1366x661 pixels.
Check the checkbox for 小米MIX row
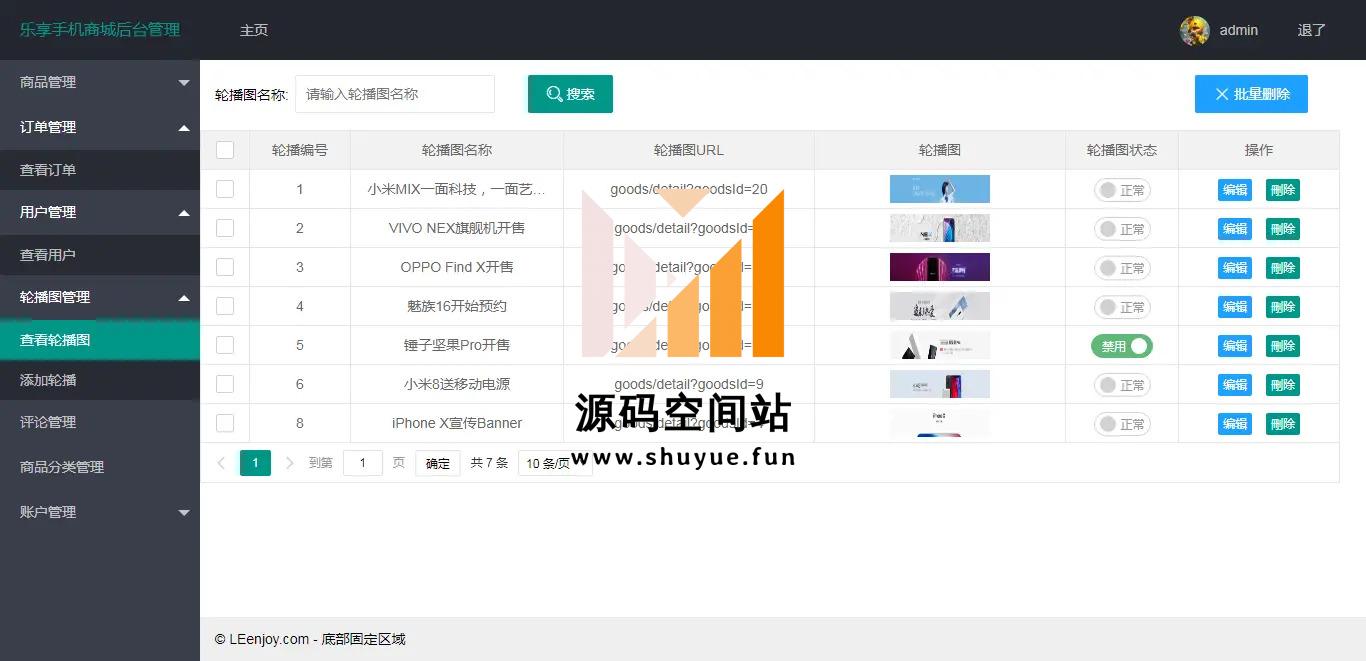click(225, 189)
